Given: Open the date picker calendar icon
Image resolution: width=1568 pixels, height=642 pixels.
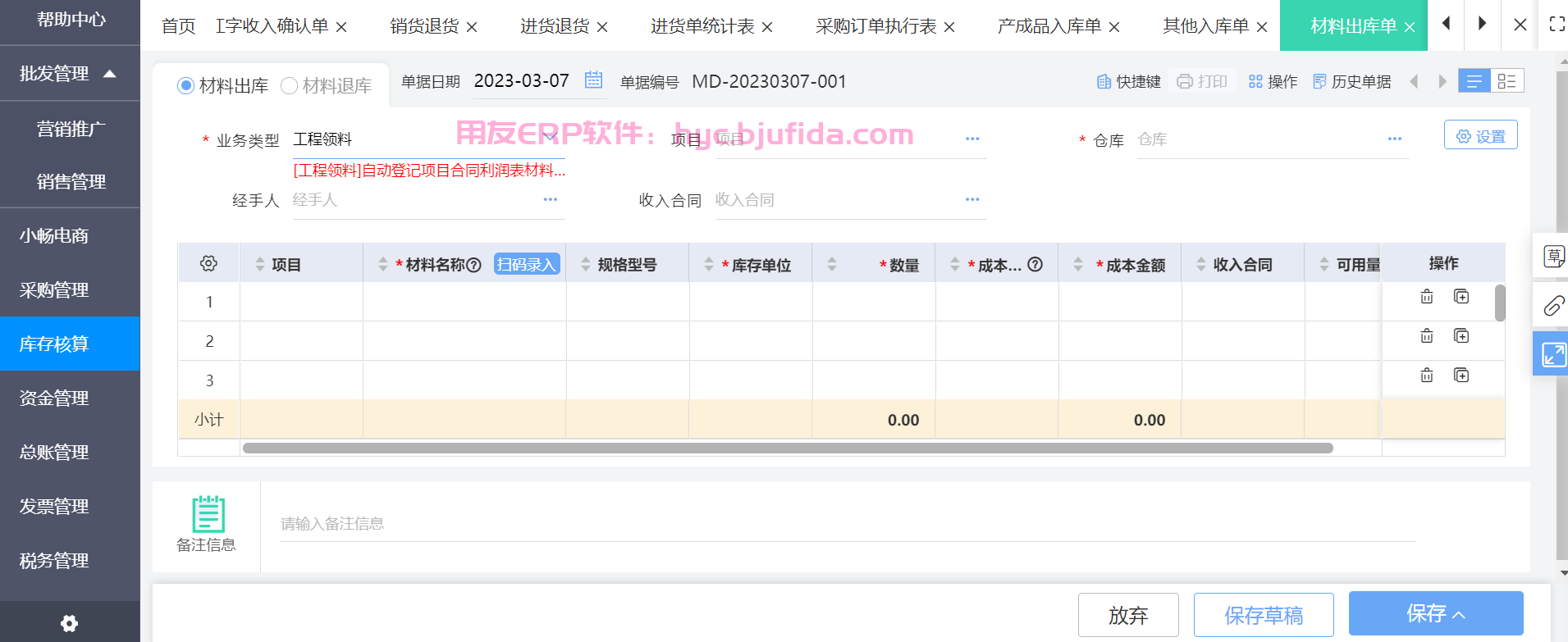Looking at the screenshot, I should point(593,80).
